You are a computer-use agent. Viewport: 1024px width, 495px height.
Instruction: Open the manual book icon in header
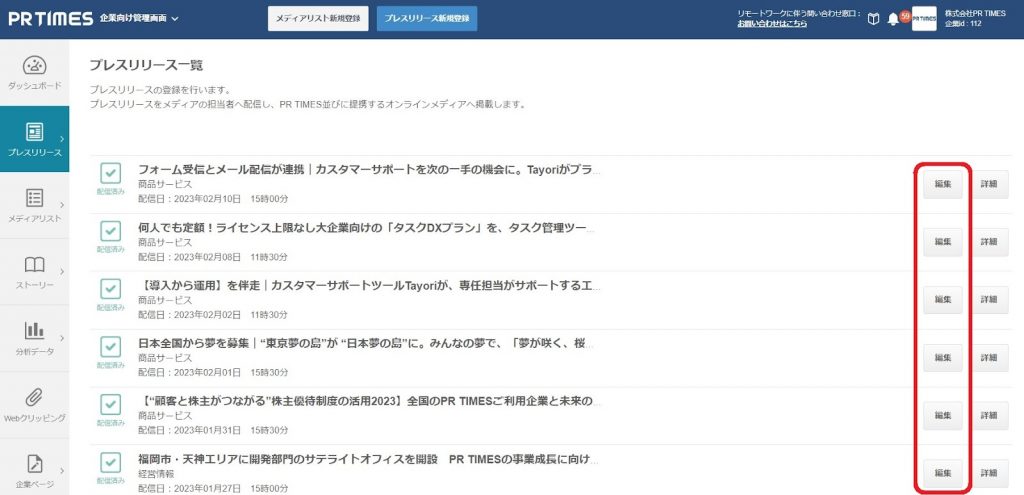point(873,19)
